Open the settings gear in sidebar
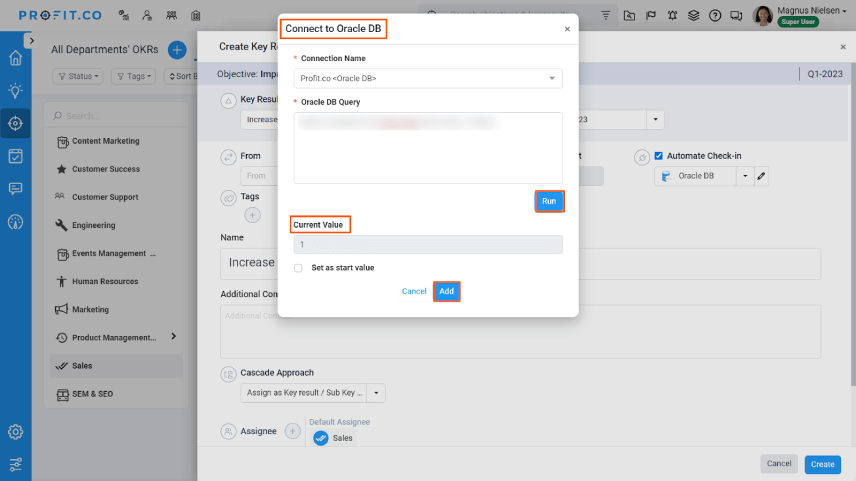The image size is (856, 481). (15, 432)
